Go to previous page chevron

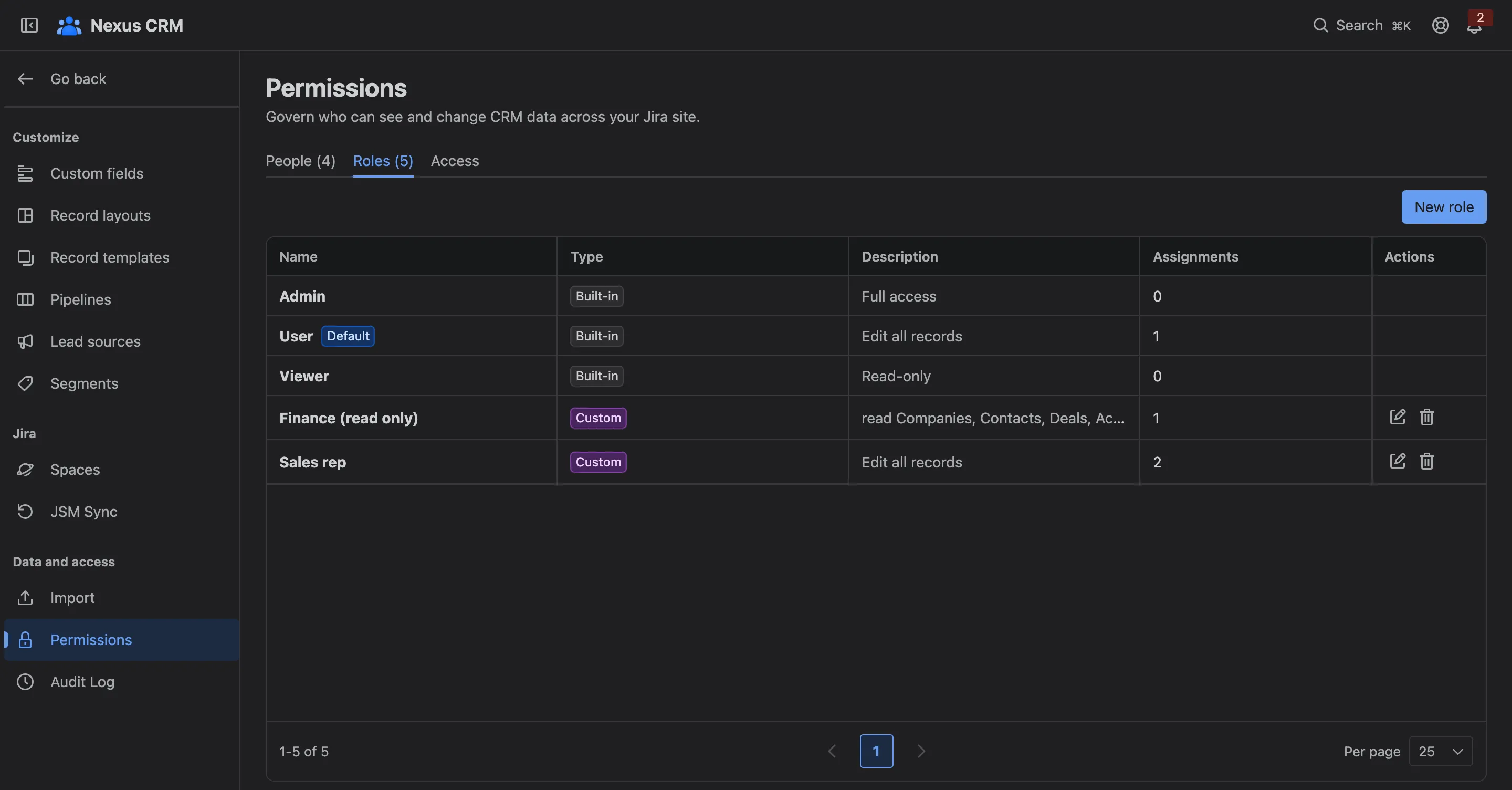coord(832,751)
